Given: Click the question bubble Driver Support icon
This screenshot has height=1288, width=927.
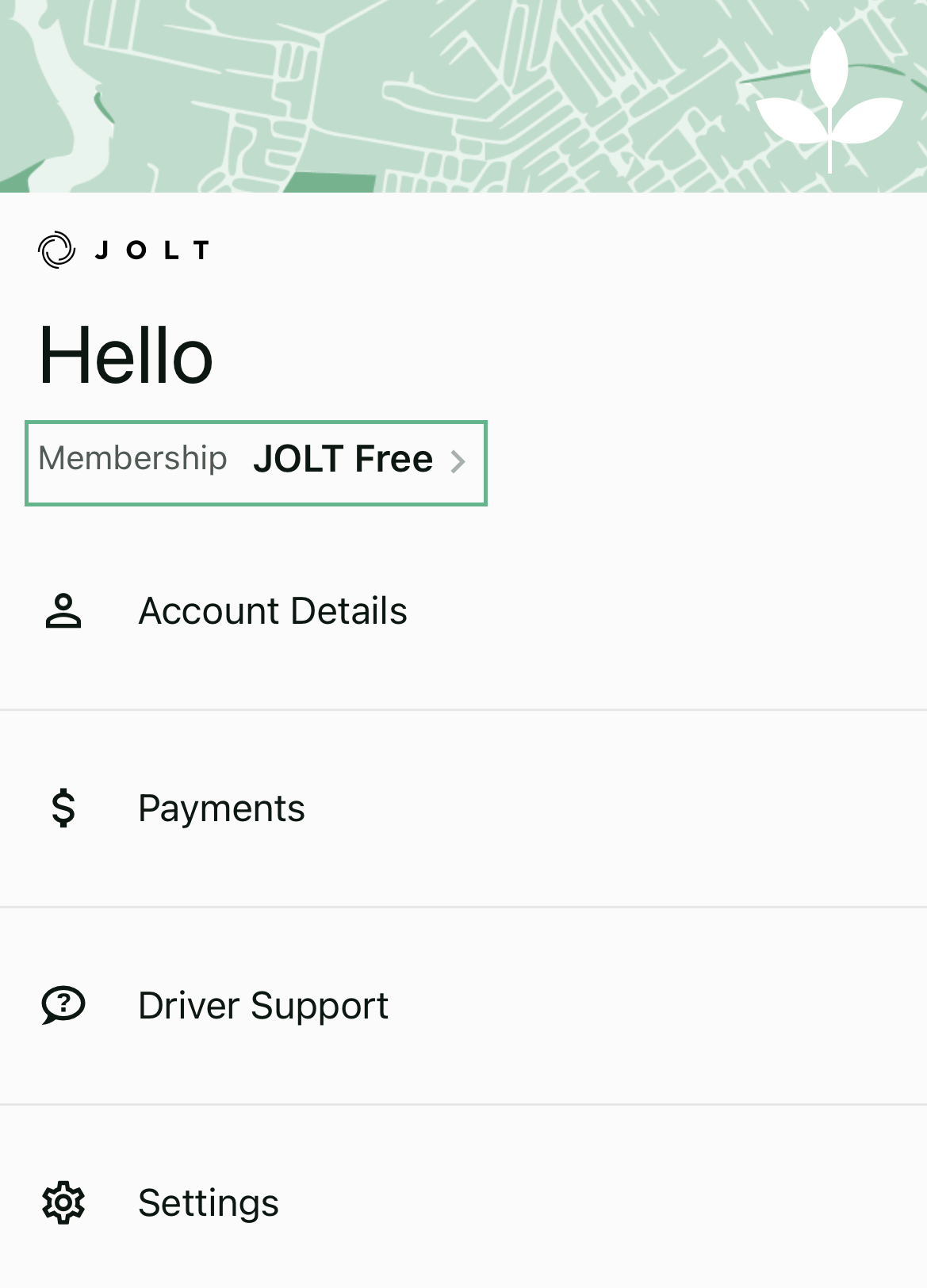Looking at the screenshot, I should 63,1005.
